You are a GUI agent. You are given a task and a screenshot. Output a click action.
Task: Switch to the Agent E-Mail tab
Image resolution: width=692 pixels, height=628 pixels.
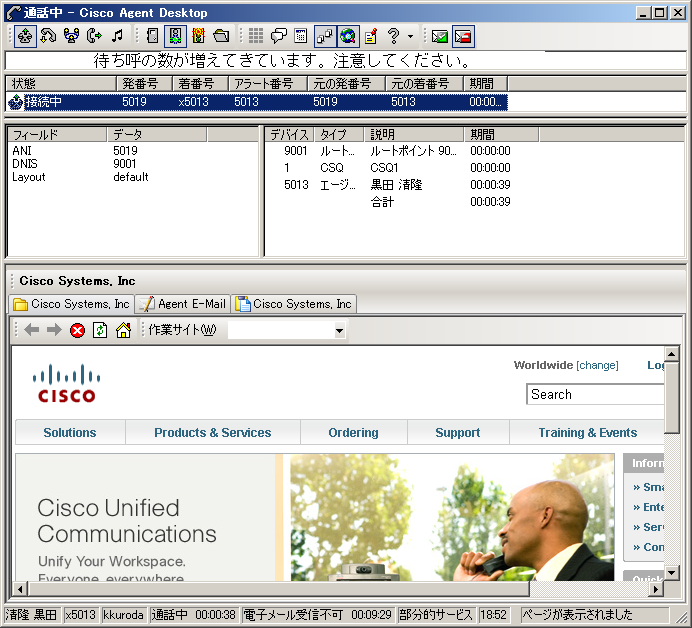(183, 304)
